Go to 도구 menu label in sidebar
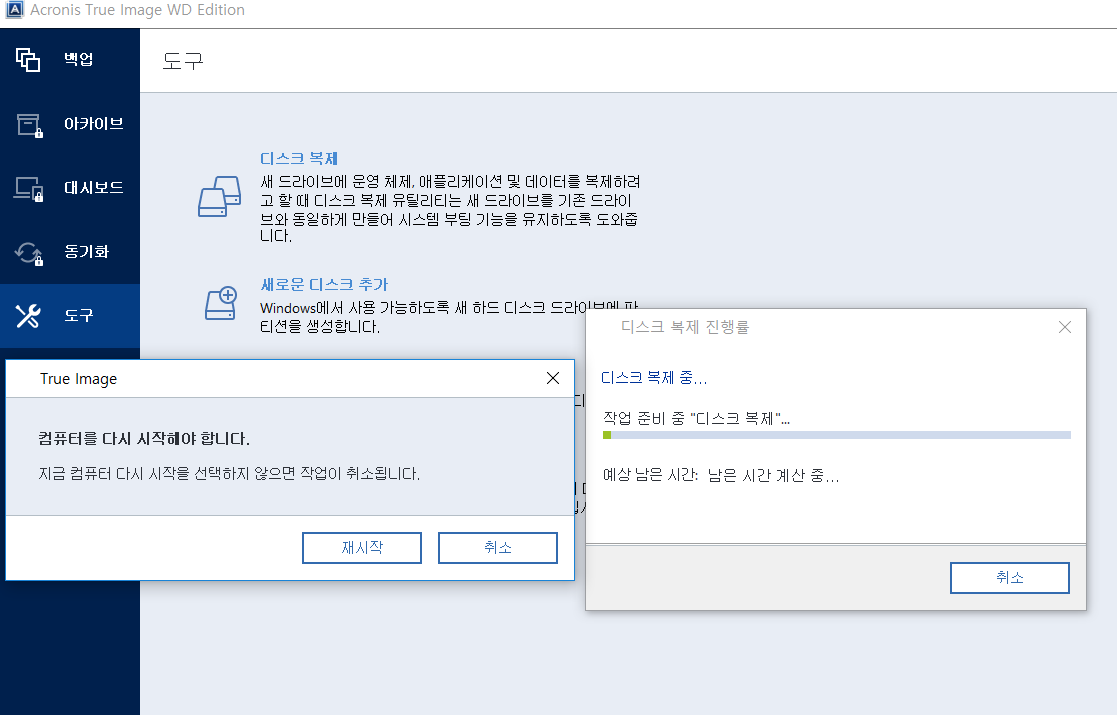Image resolution: width=1117 pixels, height=715 pixels. [79, 315]
